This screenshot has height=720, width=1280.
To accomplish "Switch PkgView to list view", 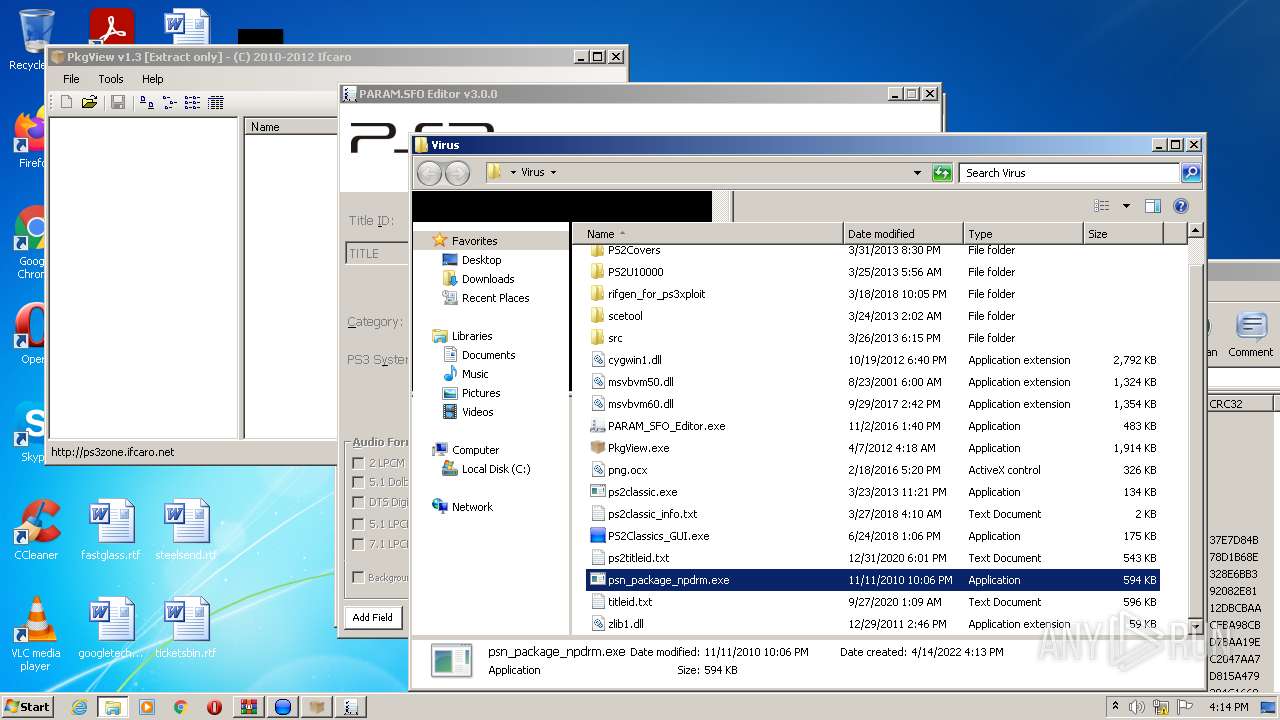I will click(192, 102).
